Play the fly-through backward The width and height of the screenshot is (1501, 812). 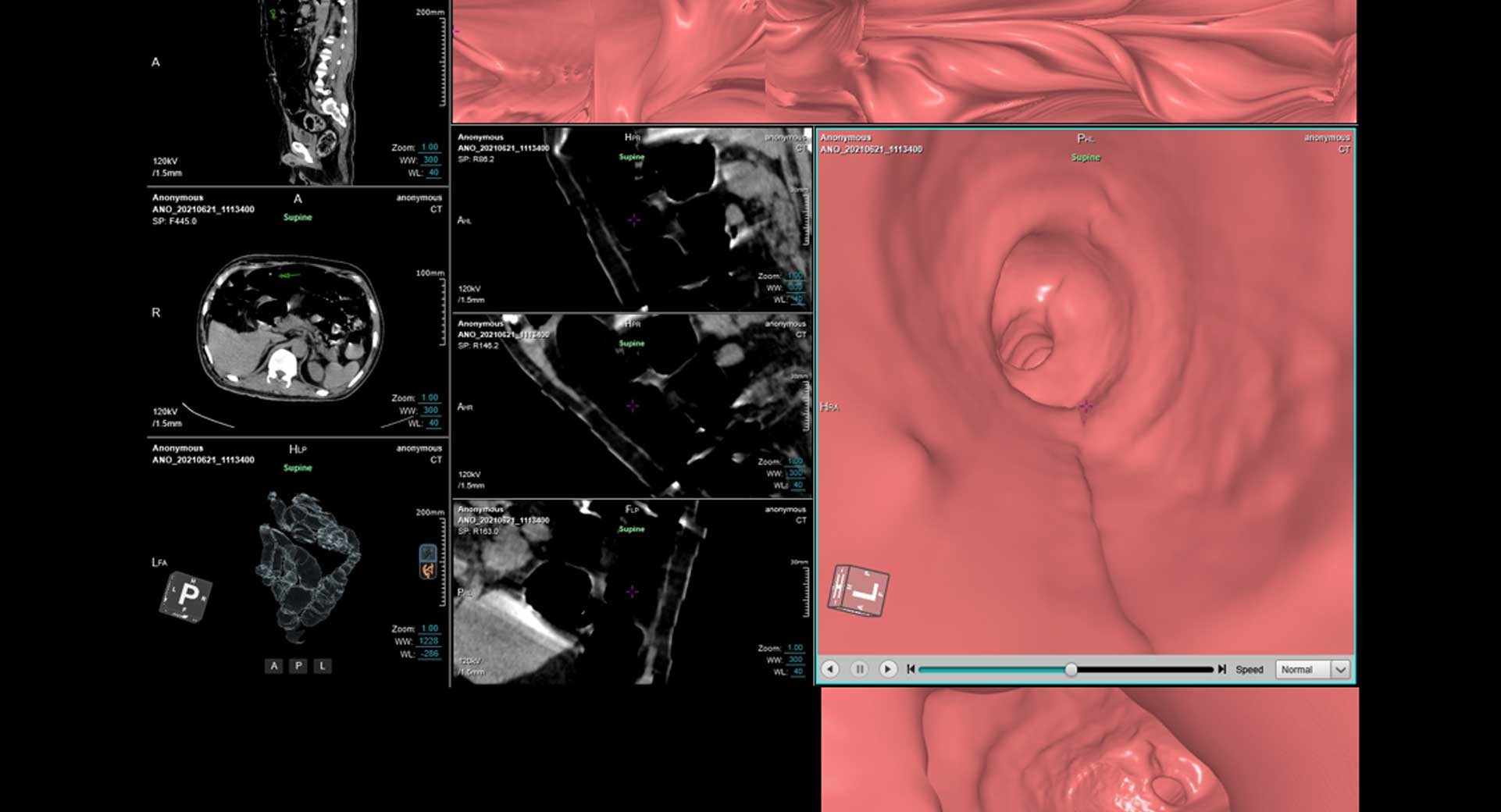(x=830, y=669)
